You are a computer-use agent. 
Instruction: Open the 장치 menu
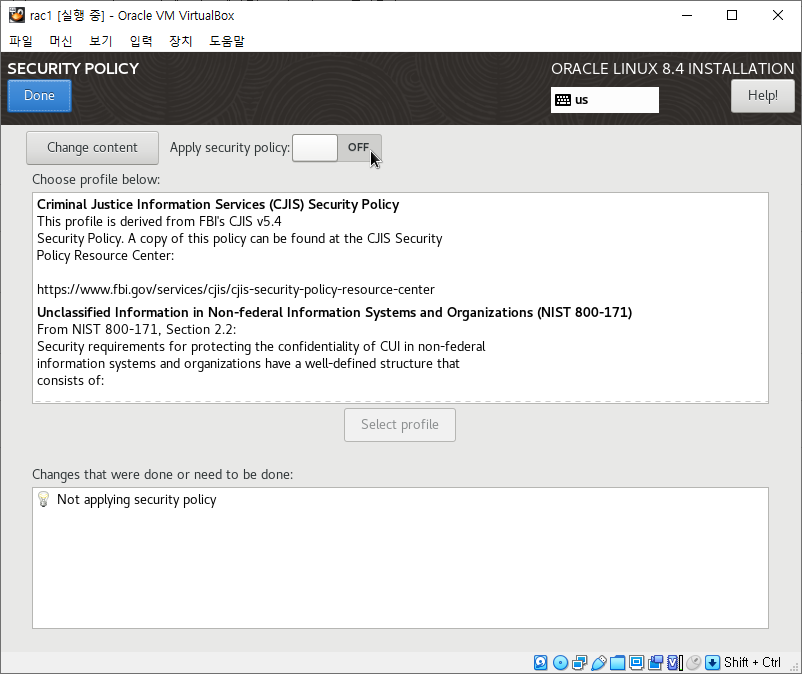click(181, 41)
